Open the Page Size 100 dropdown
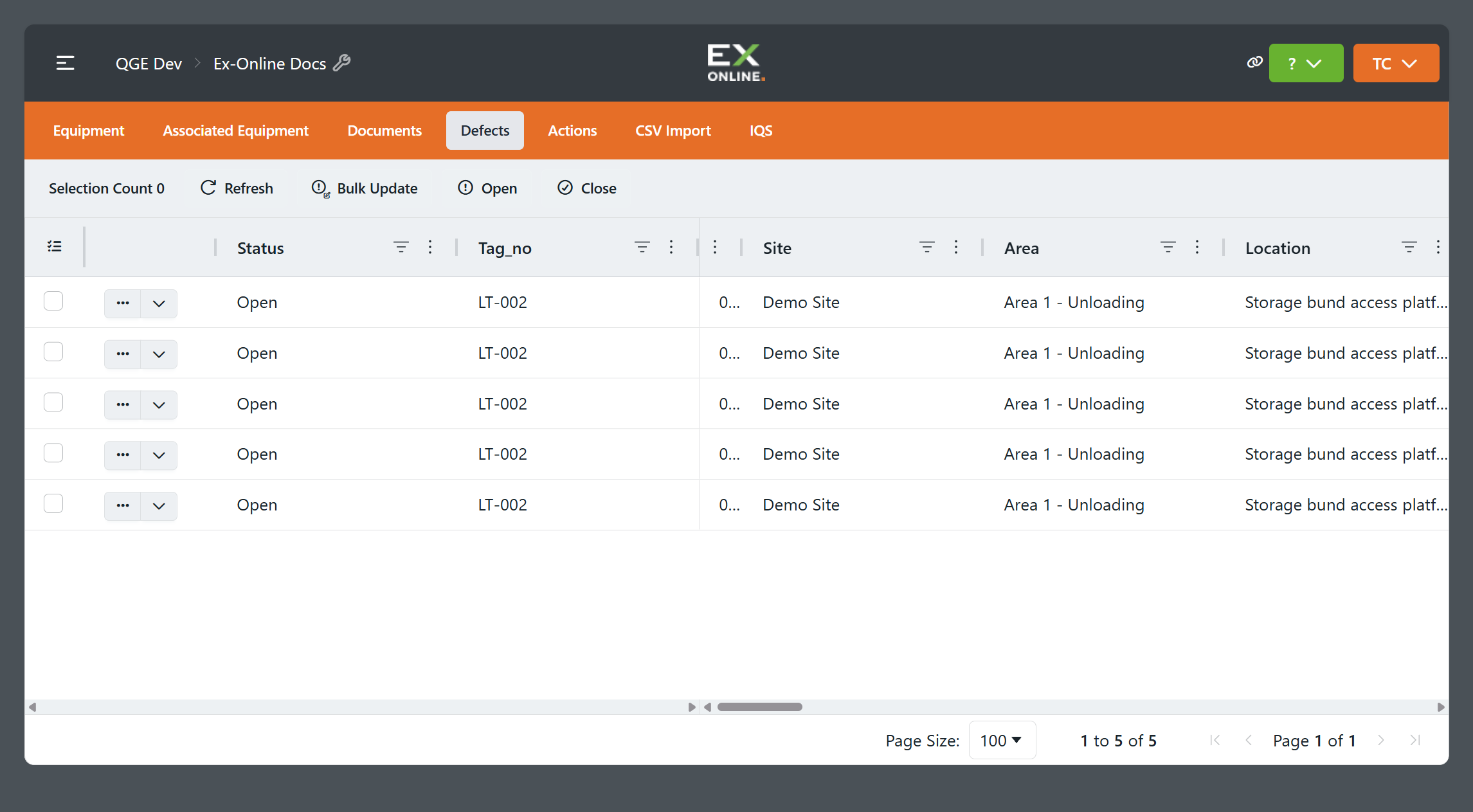The image size is (1473, 812). click(x=1002, y=740)
